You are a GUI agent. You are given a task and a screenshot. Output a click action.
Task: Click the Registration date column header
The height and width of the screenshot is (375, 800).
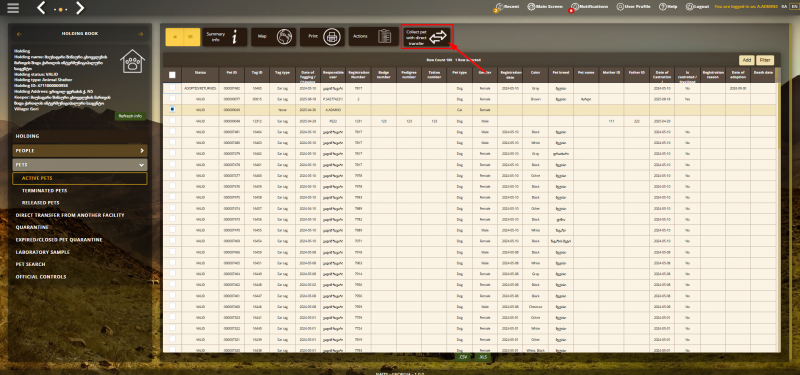[510, 75]
